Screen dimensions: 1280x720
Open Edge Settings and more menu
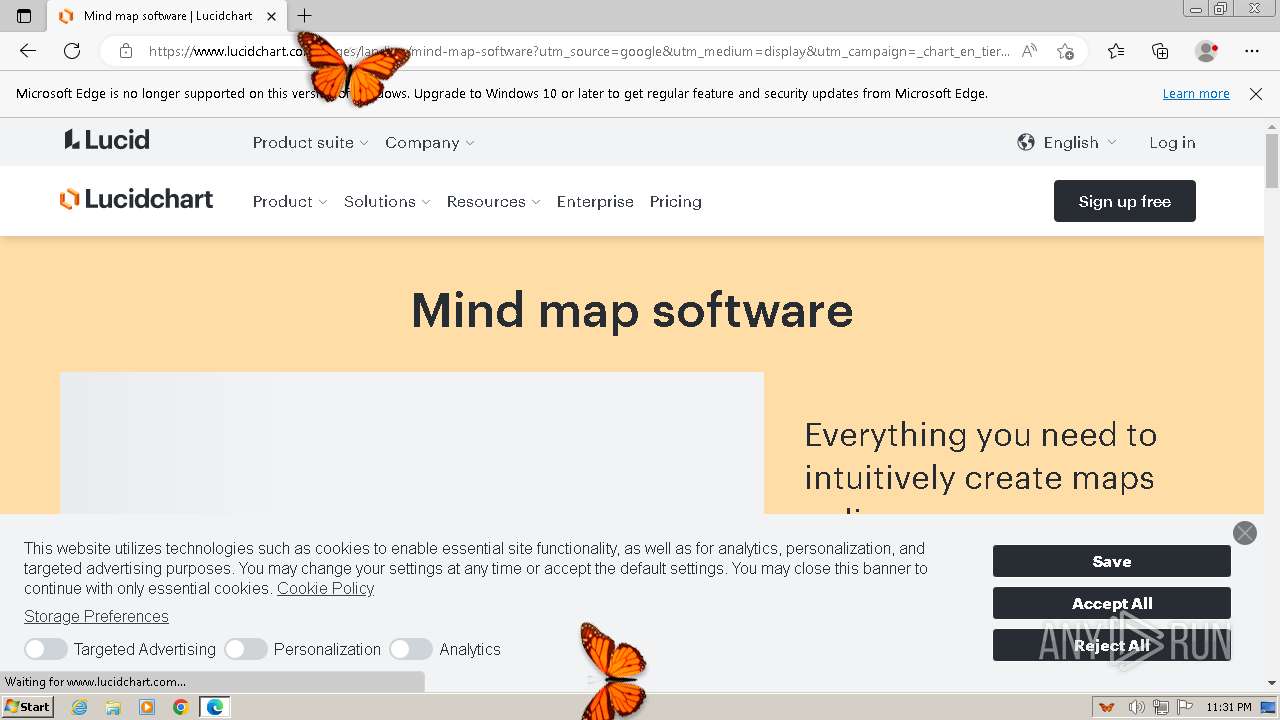(x=1252, y=51)
